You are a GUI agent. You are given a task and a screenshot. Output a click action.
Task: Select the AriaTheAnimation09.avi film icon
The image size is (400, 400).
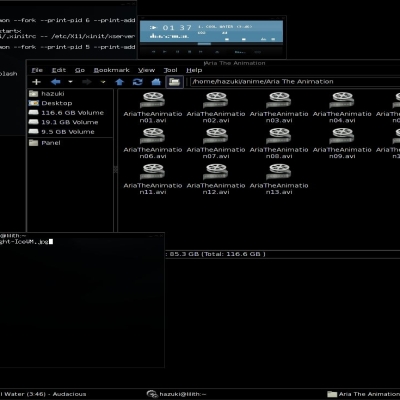tap(342, 136)
